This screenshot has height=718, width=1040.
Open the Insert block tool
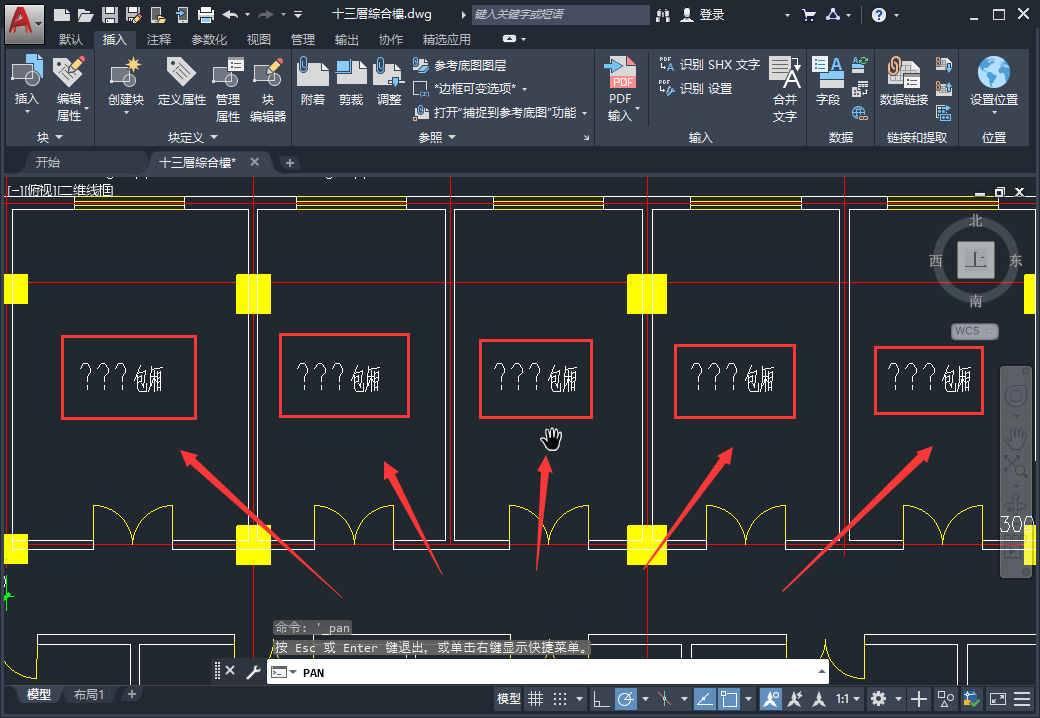coord(27,81)
